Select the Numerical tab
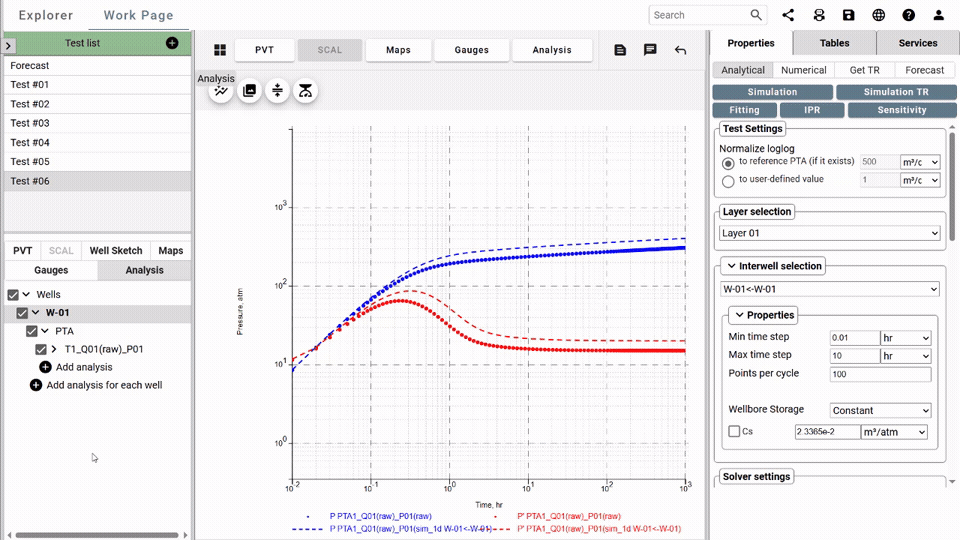This screenshot has height=540, width=960. coord(803,70)
